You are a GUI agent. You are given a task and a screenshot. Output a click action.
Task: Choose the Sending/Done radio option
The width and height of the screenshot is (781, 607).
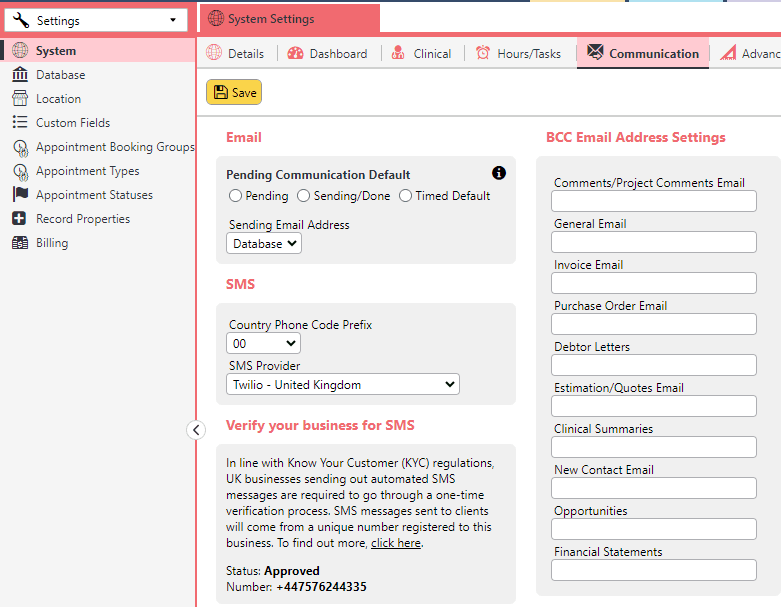(306, 196)
